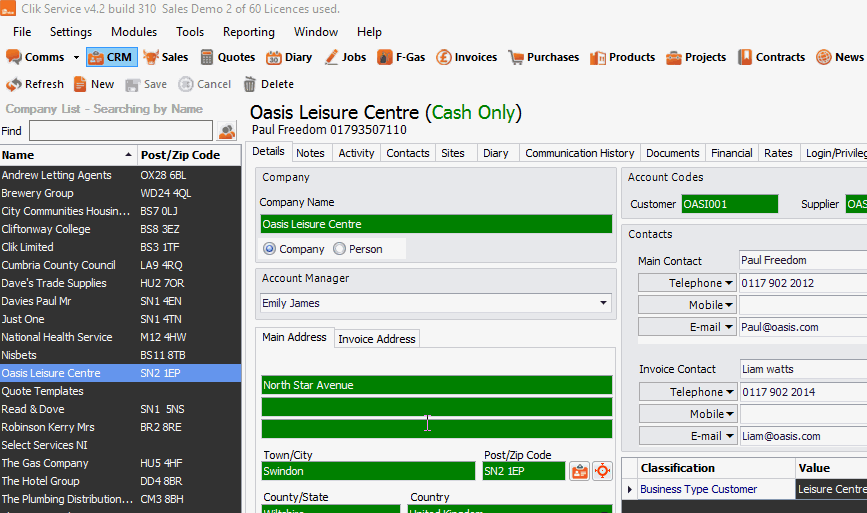Switch to the Invoice Address tab
The image size is (867, 513).
coord(377,339)
